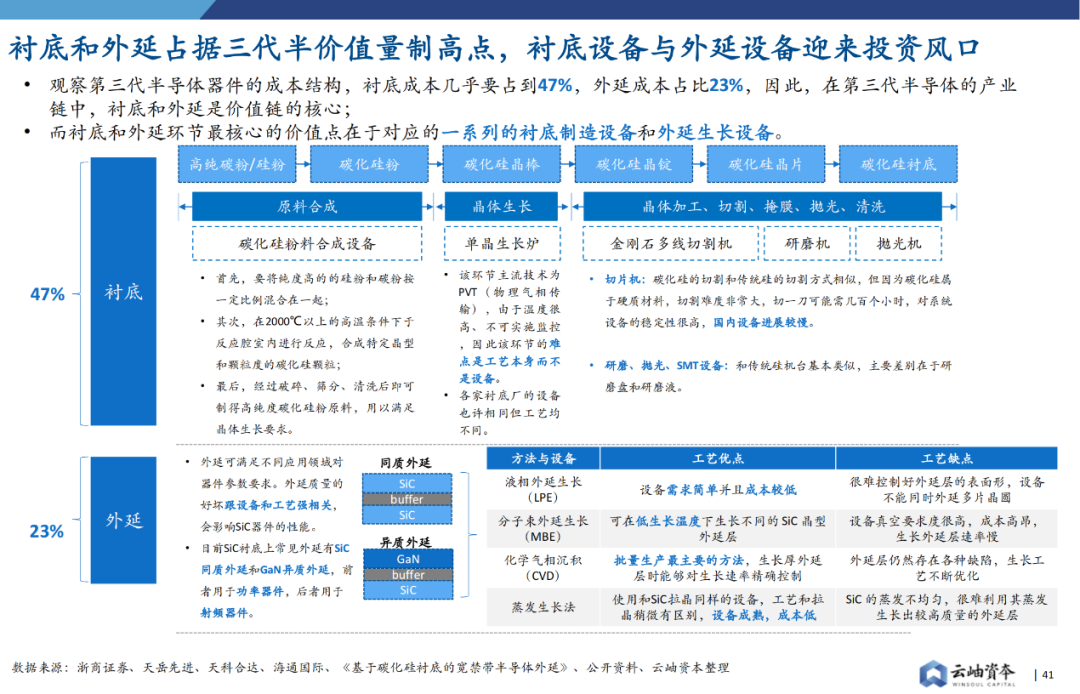Screen dimensions: 1080x694
Task: Click the 碳化硅晶棒 flow box
Action: click(501, 164)
